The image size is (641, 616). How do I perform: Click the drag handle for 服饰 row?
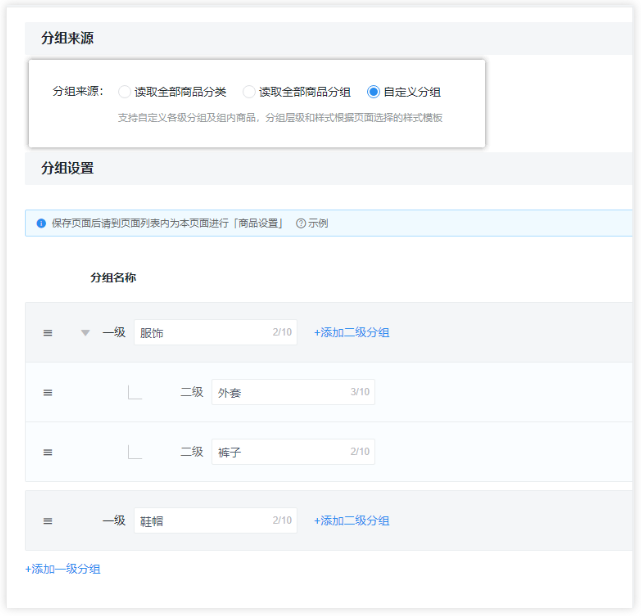(47, 333)
